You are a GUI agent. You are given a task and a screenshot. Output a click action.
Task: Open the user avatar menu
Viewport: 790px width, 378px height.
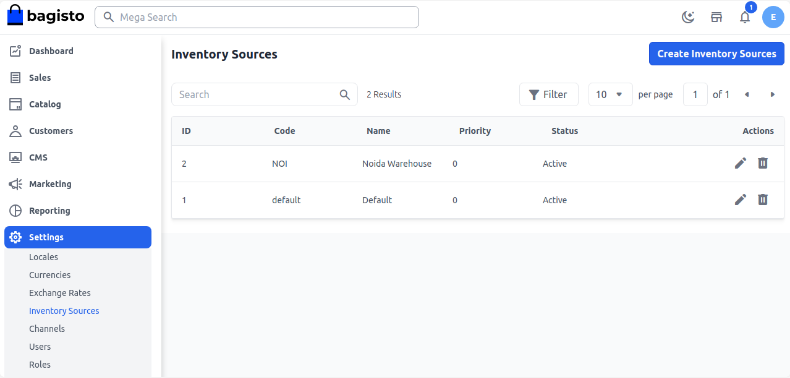coord(773,17)
